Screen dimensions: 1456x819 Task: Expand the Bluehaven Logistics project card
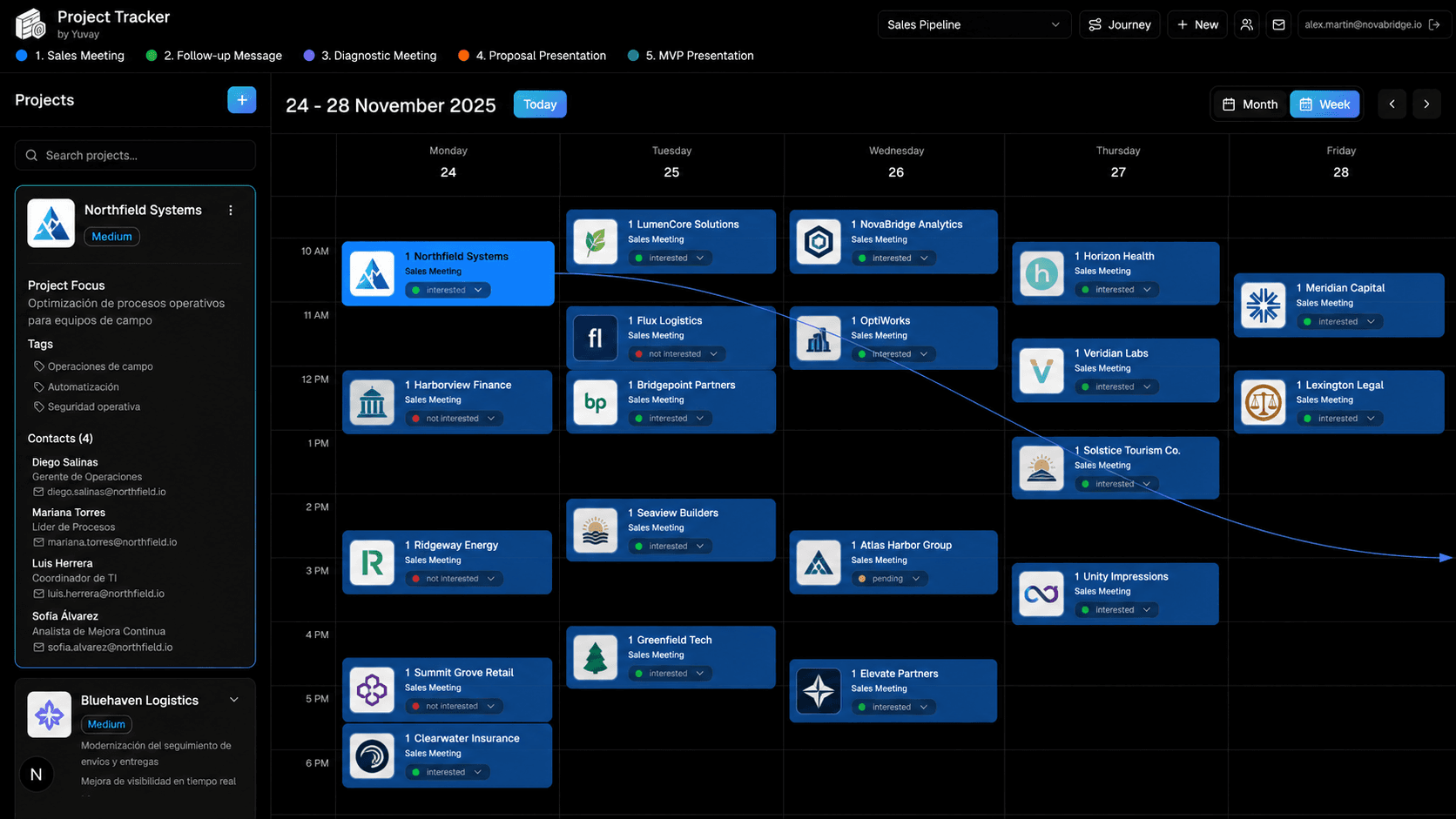pos(233,700)
